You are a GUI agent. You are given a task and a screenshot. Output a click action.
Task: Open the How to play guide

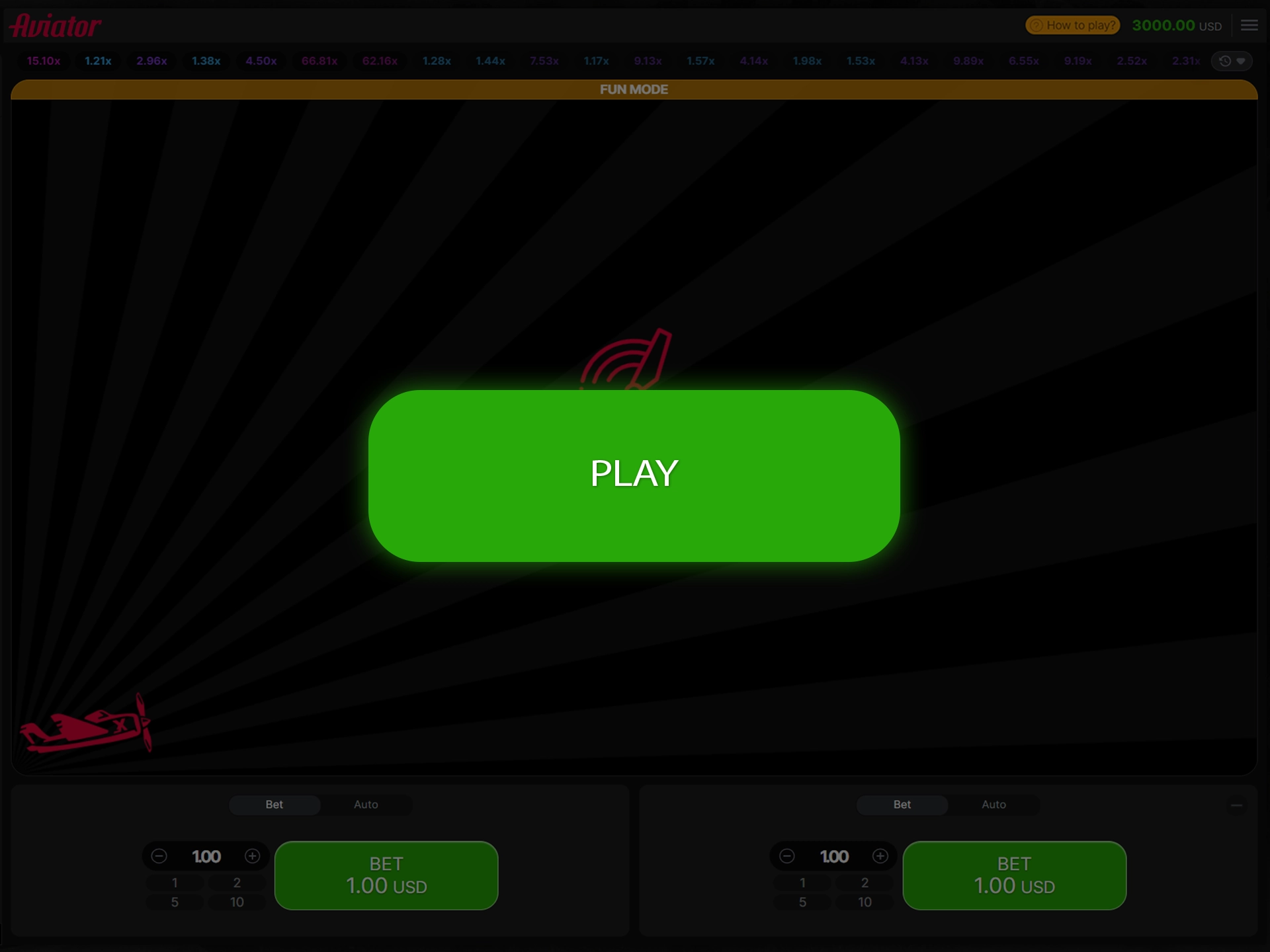pos(1071,25)
